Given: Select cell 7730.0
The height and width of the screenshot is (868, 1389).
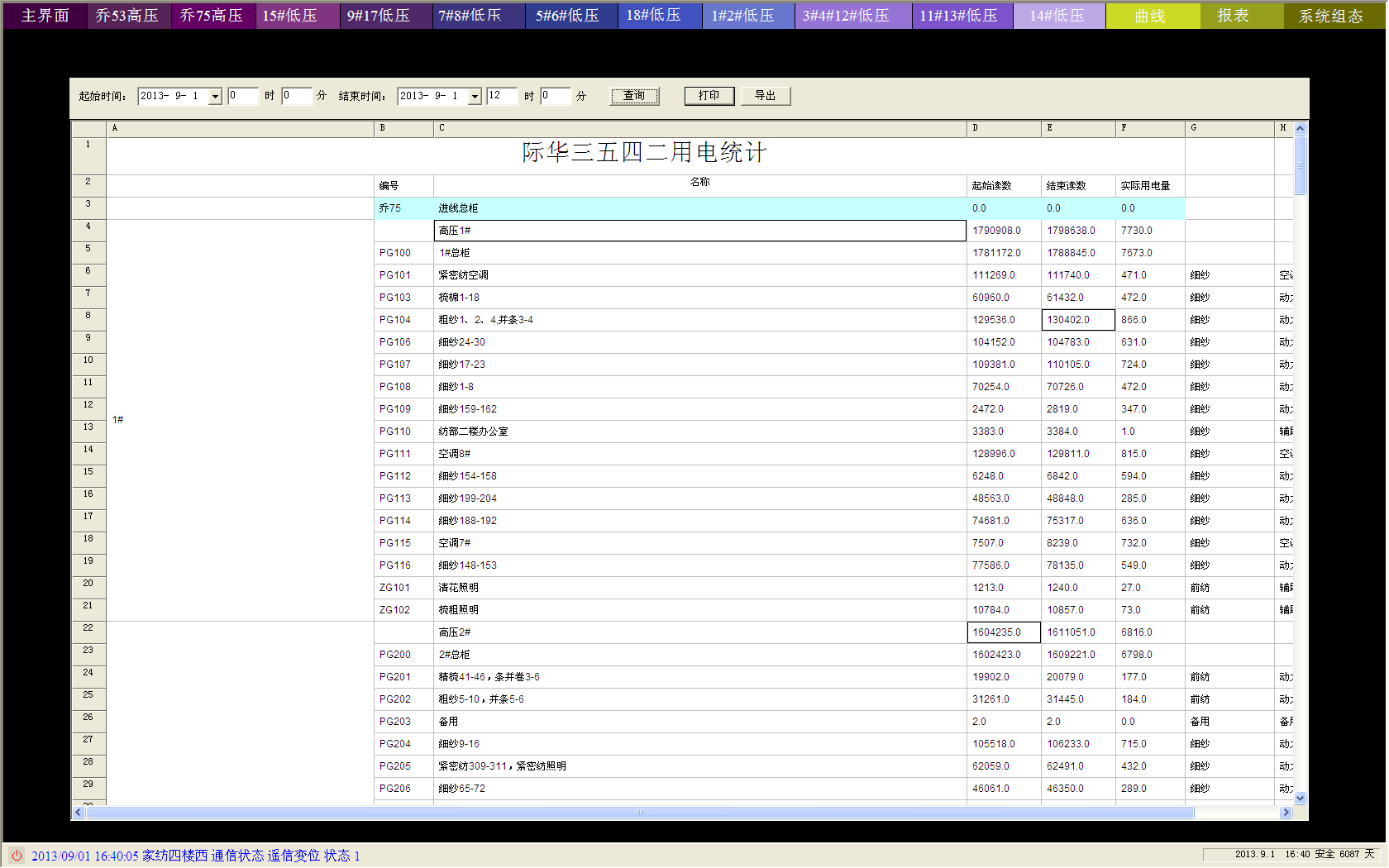Looking at the screenshot, I should pyautogui.click(x=1150, y=231).
